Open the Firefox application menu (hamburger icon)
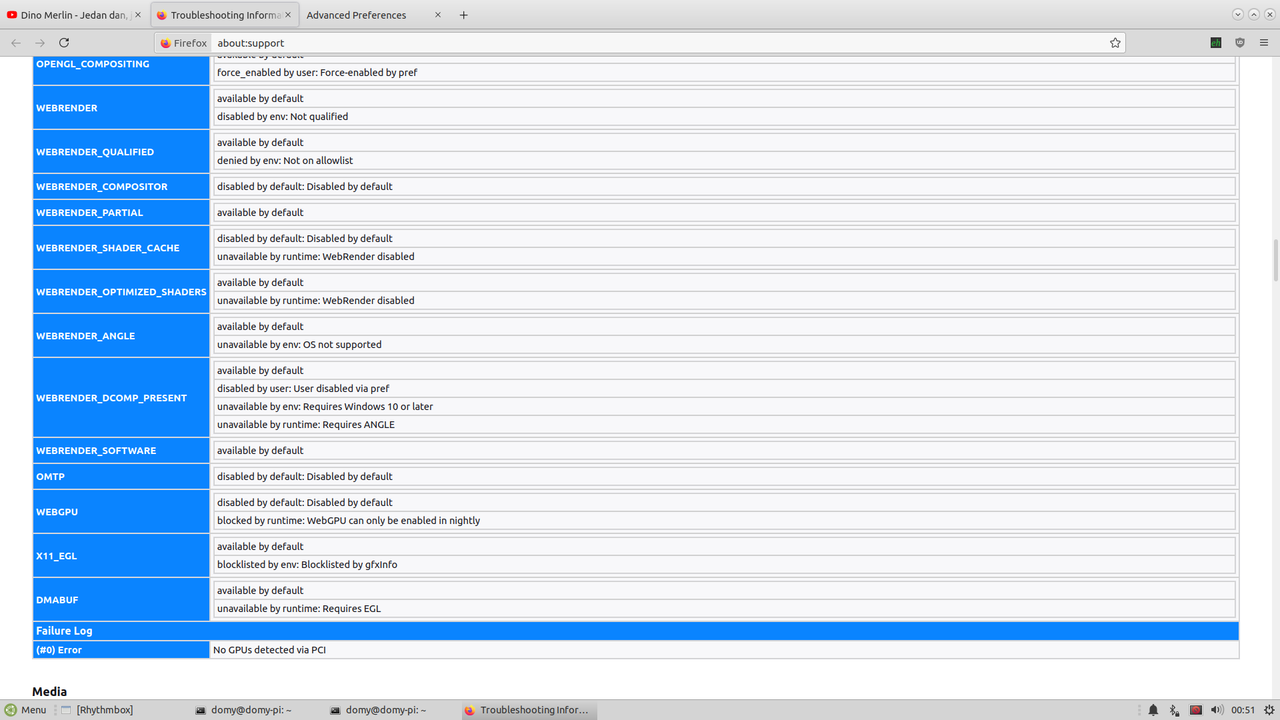 (1264, 42)
